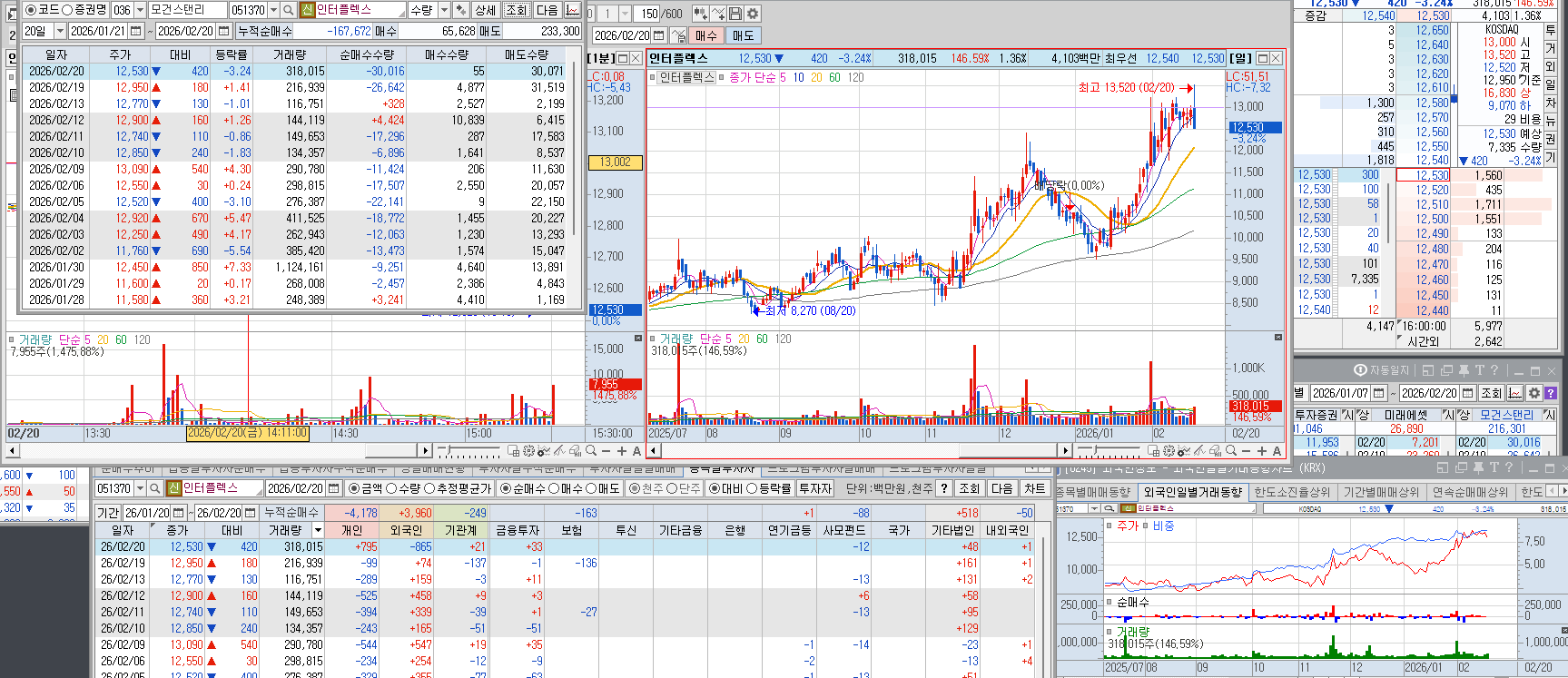1568x678 pixels.
Task: Open the 051370 code dropdown in investor panel
Action: pyautogui.click(x=141, y=488)
